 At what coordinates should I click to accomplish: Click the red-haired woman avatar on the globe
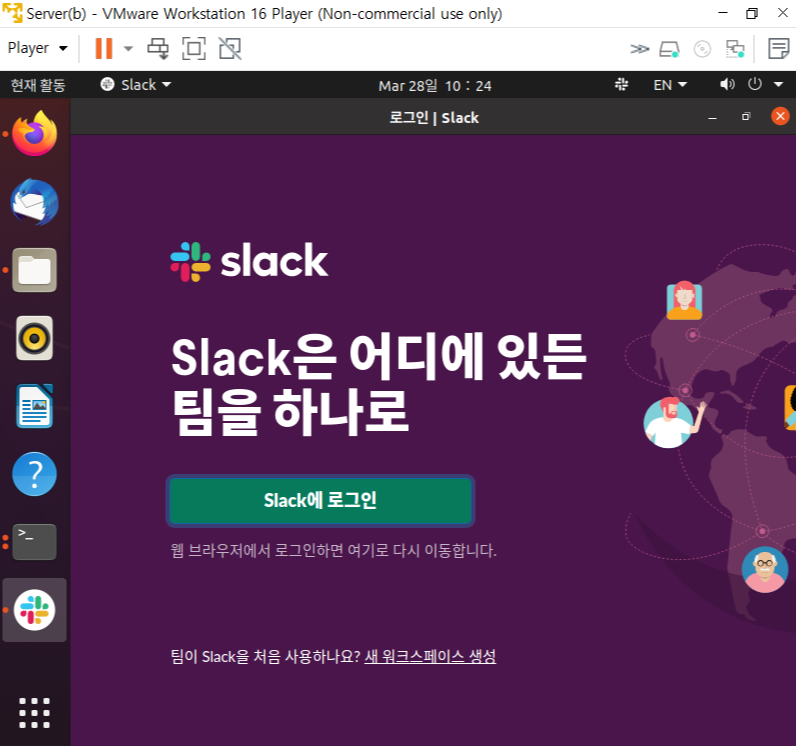[684, 300]
